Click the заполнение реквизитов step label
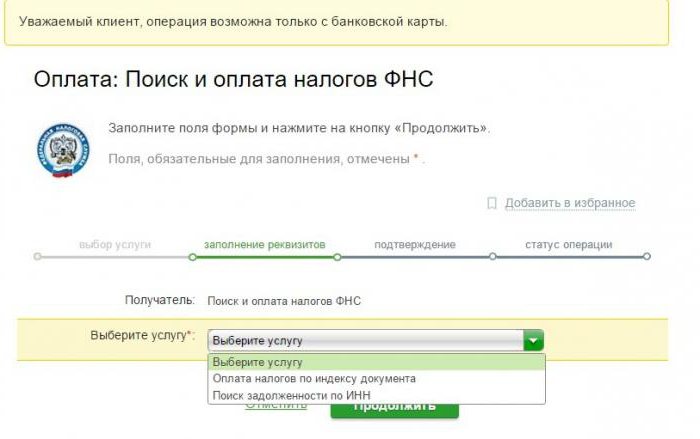The width and height of the screenshot is (700, 439). 264,244
